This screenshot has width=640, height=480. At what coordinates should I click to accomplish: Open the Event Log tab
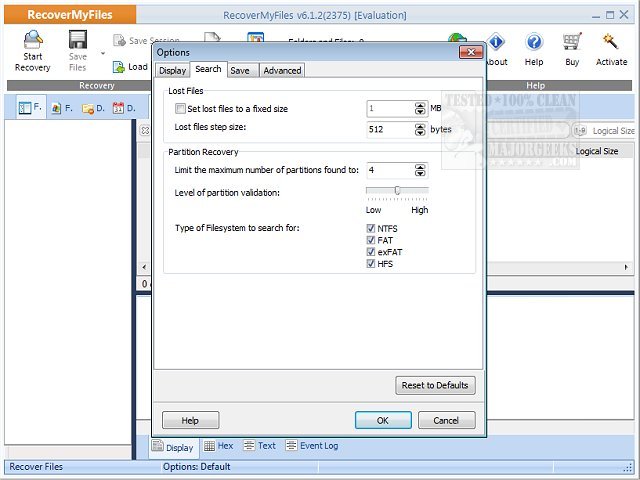click(x=312, y=446)
